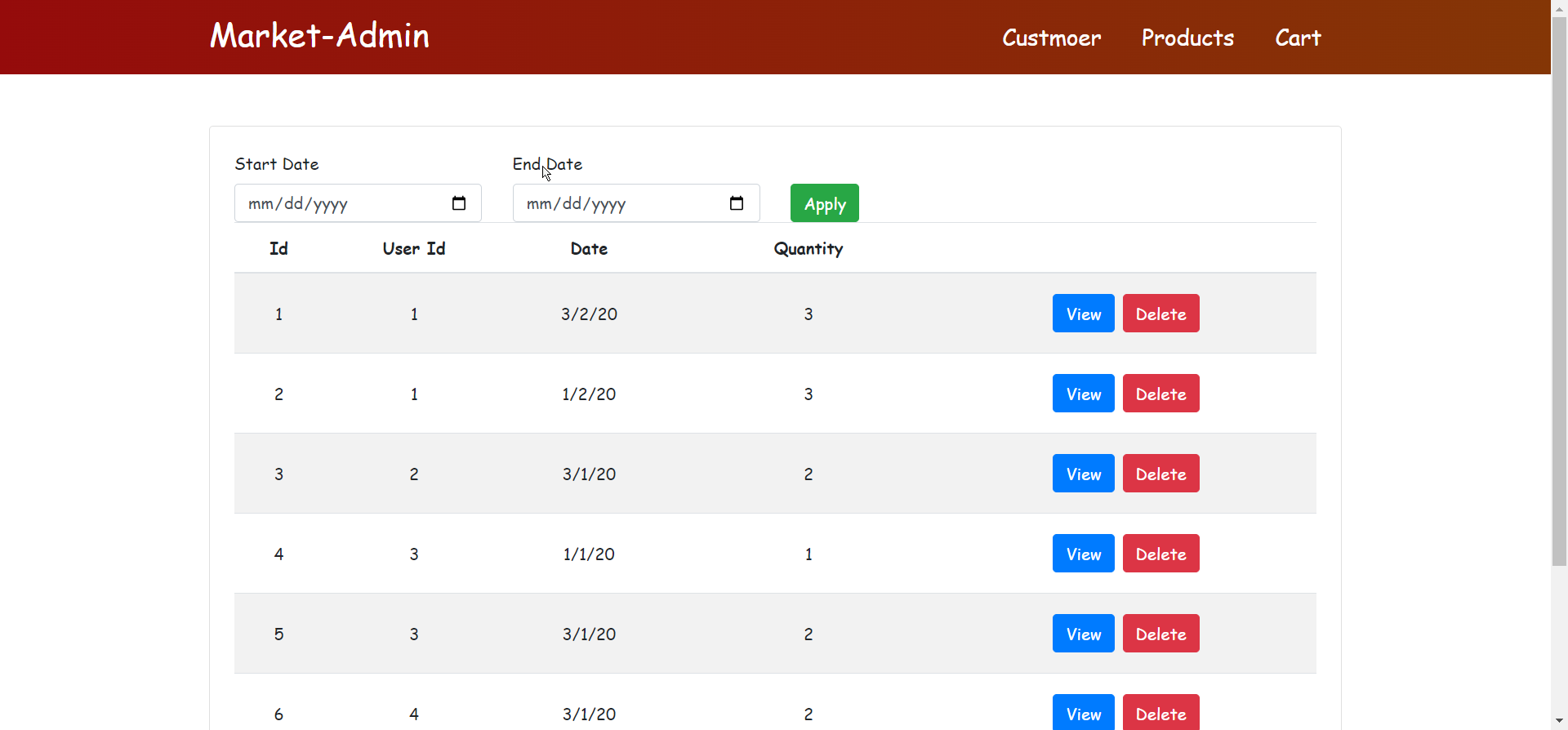This screenshot has width=1568, height=730.
Task: Open the Start Date calendar picker icon
Action: pos(459,203)
